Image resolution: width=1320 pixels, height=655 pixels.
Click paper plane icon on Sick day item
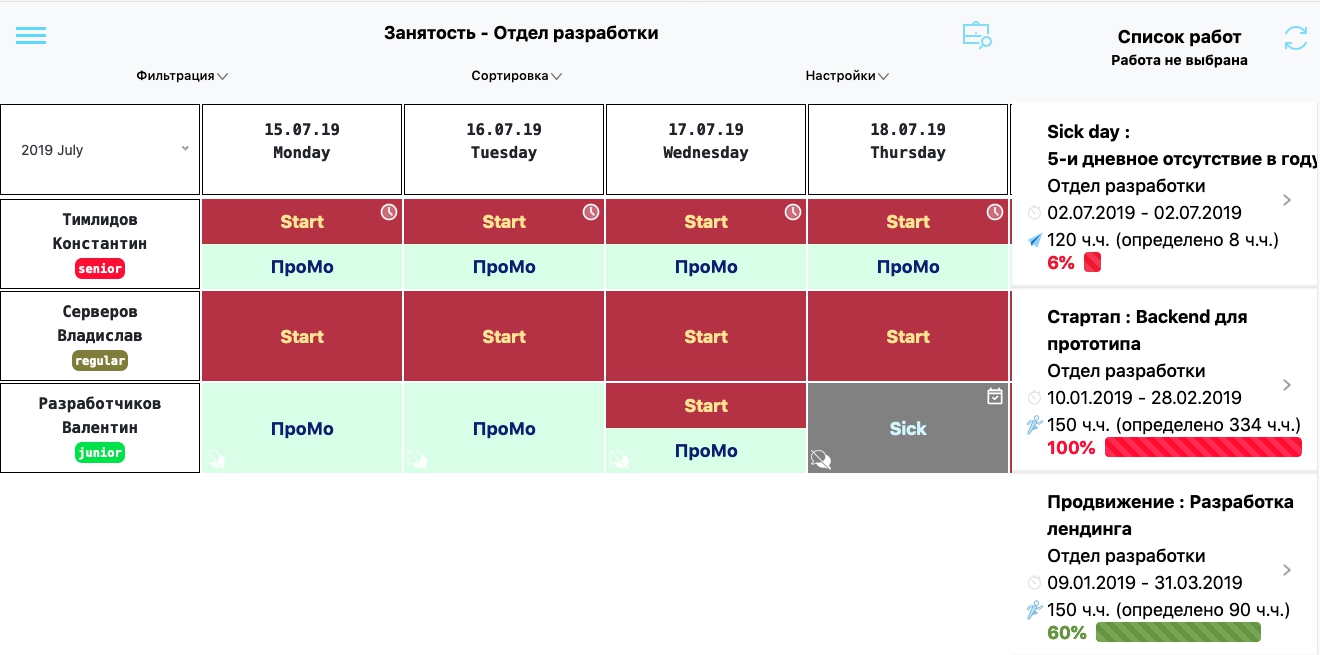pyautogui.click(x=1034, y=240)
